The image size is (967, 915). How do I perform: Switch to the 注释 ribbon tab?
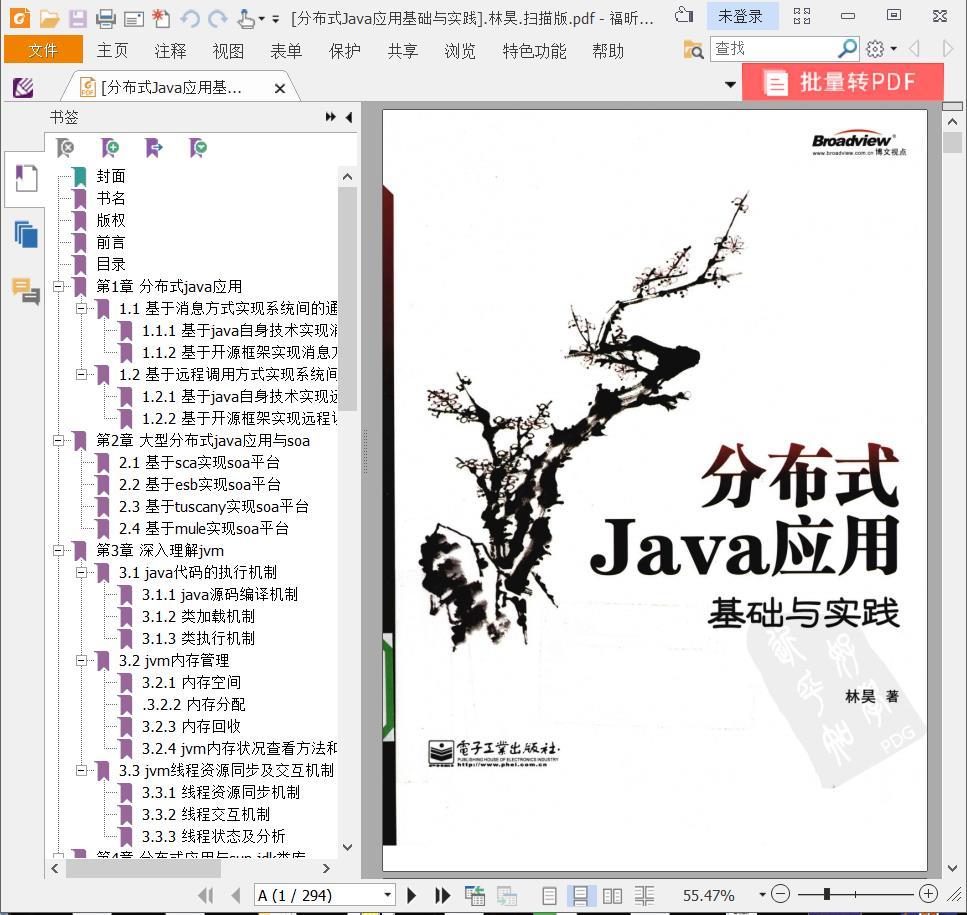tap(170, 51)
